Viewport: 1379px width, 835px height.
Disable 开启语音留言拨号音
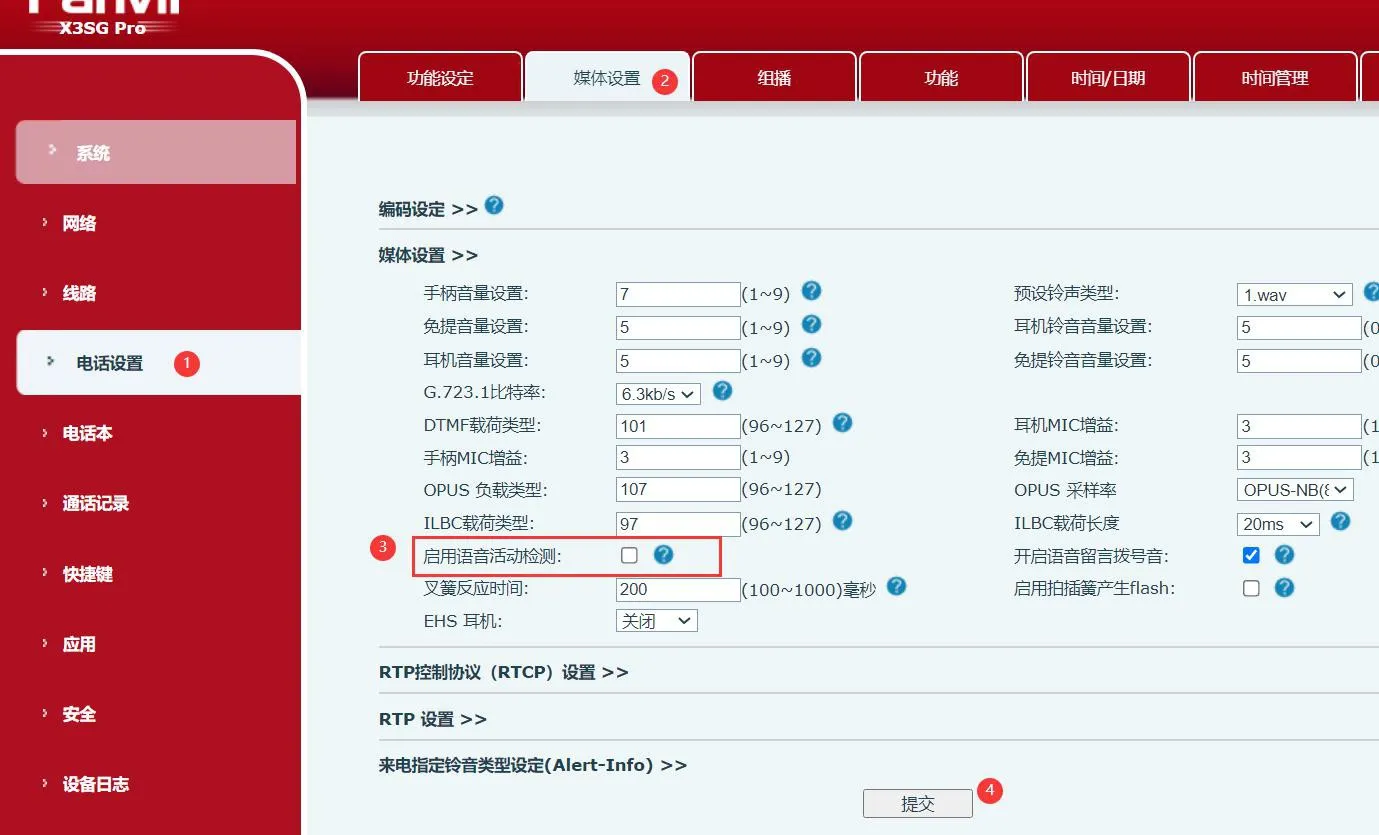(1251, 554)
